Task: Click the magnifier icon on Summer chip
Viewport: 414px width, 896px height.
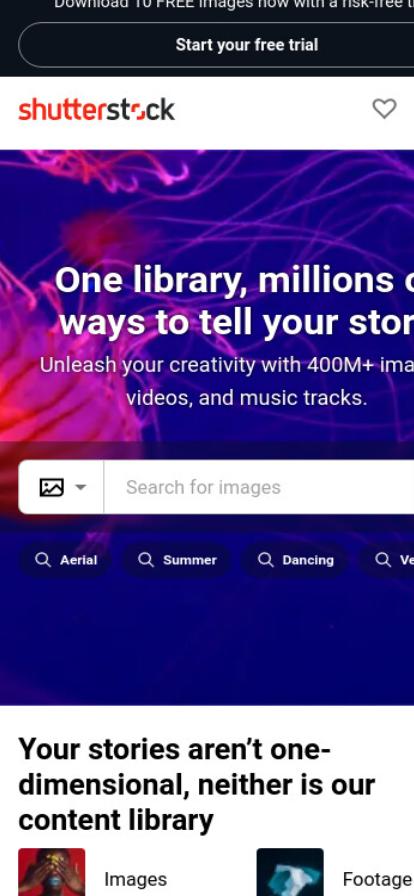Action: click(146, 559)
